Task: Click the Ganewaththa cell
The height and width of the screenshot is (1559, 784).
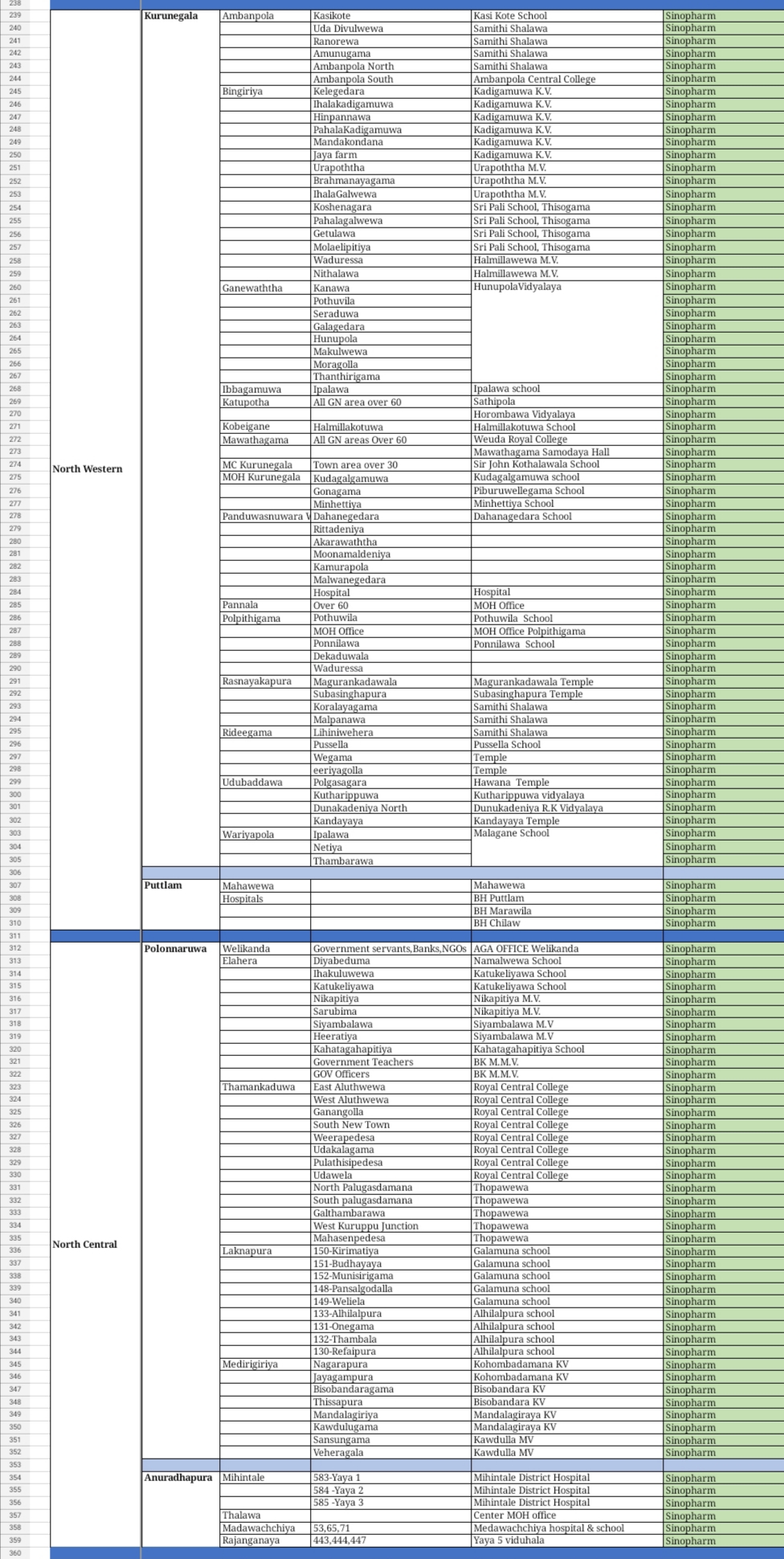Action: point(265,288)
